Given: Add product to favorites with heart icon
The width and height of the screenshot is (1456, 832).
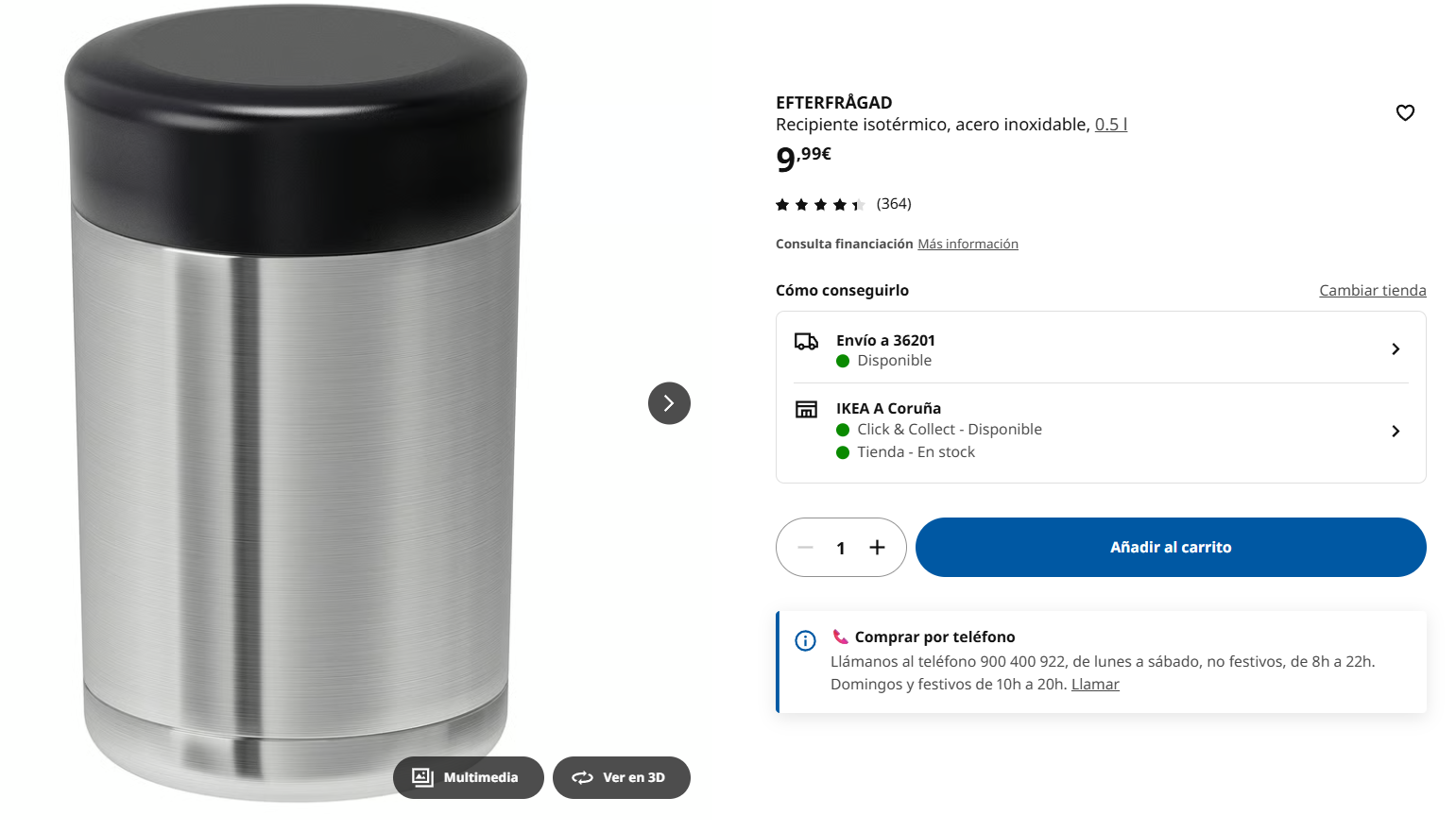Looking at the screenshot, I should [x=1405, y=112].
